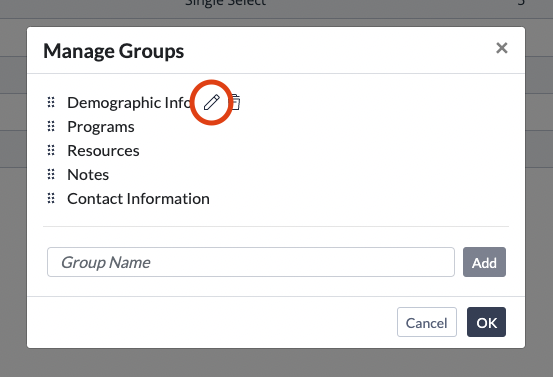Select the Notes group
Image resolution: width=553 pixels, height=377 pixels.
click(88, 175)
